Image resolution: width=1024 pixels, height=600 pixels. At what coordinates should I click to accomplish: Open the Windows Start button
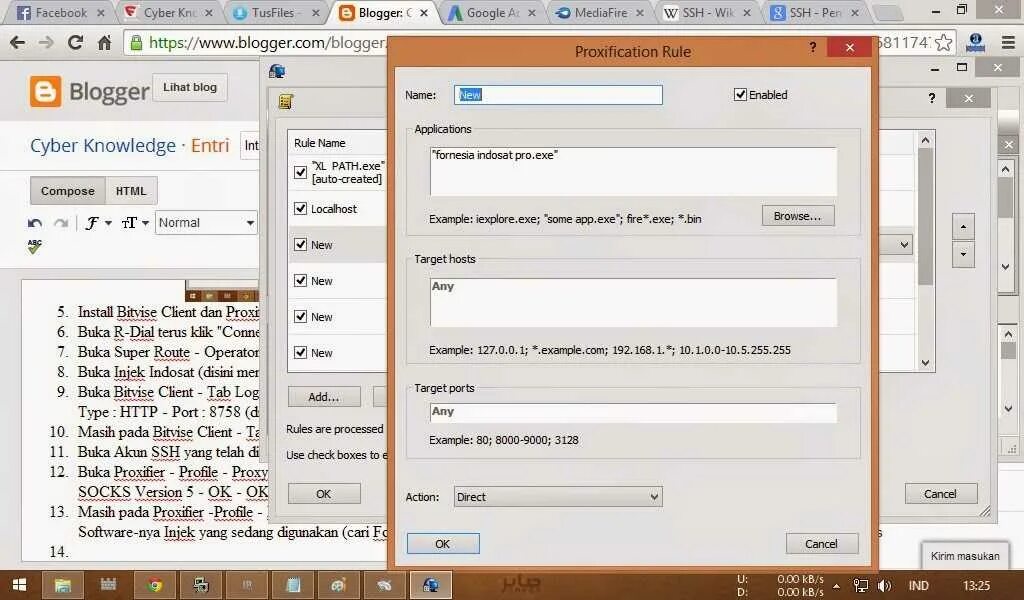[x=19, y=585]
